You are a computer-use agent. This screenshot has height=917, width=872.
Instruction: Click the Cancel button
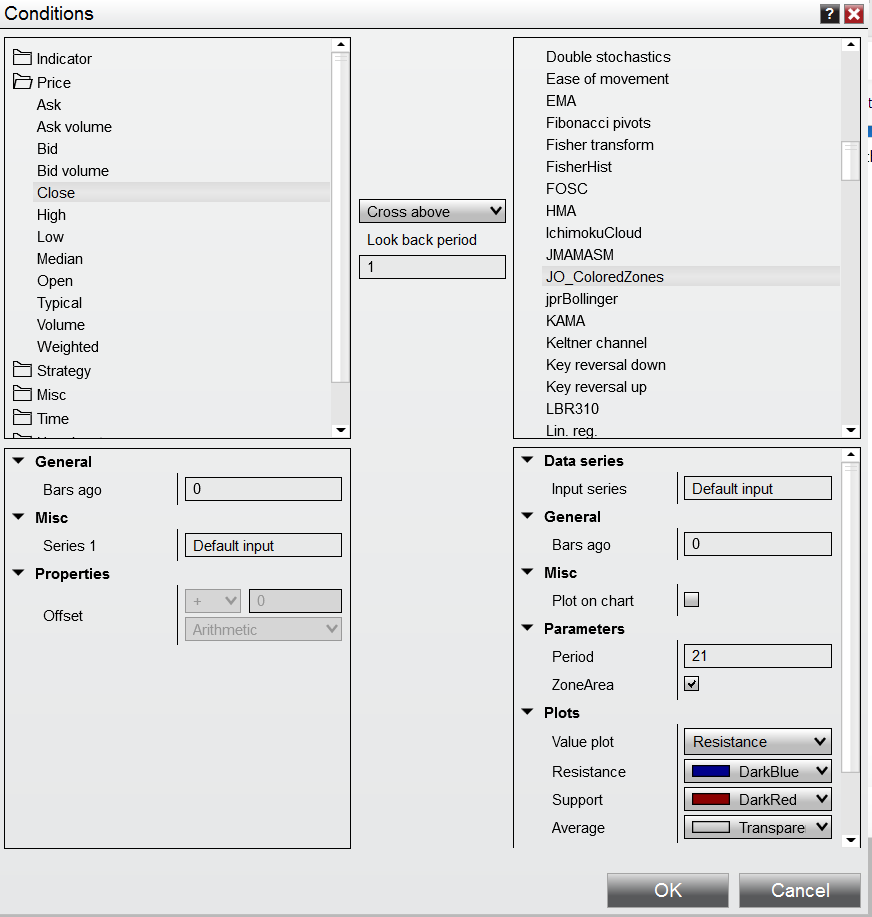click(800, 890)
